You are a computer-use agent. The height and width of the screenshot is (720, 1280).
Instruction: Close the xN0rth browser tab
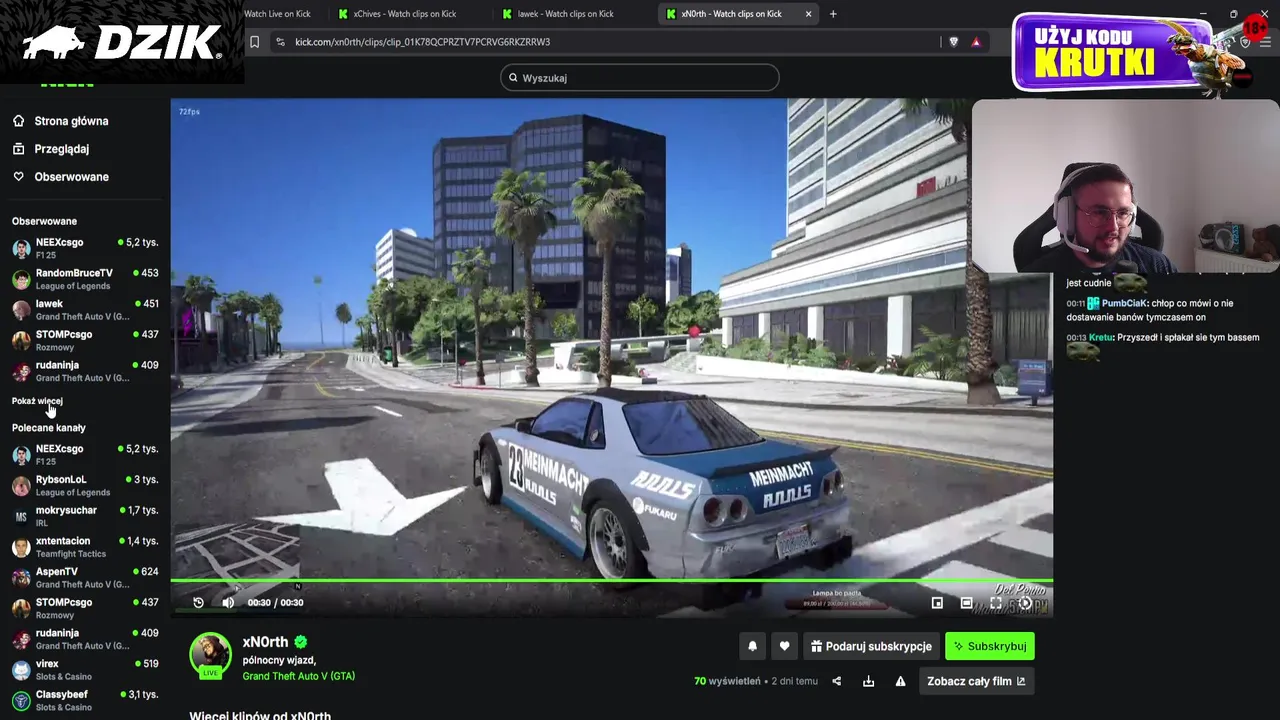[x=808, y=14]
